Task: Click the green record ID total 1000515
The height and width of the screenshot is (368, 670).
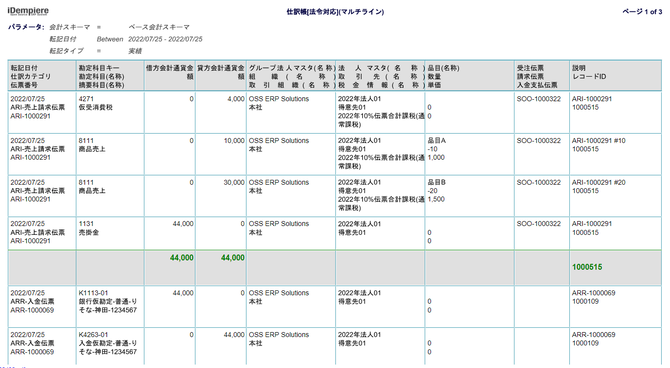Action: (x=587, y=267)
